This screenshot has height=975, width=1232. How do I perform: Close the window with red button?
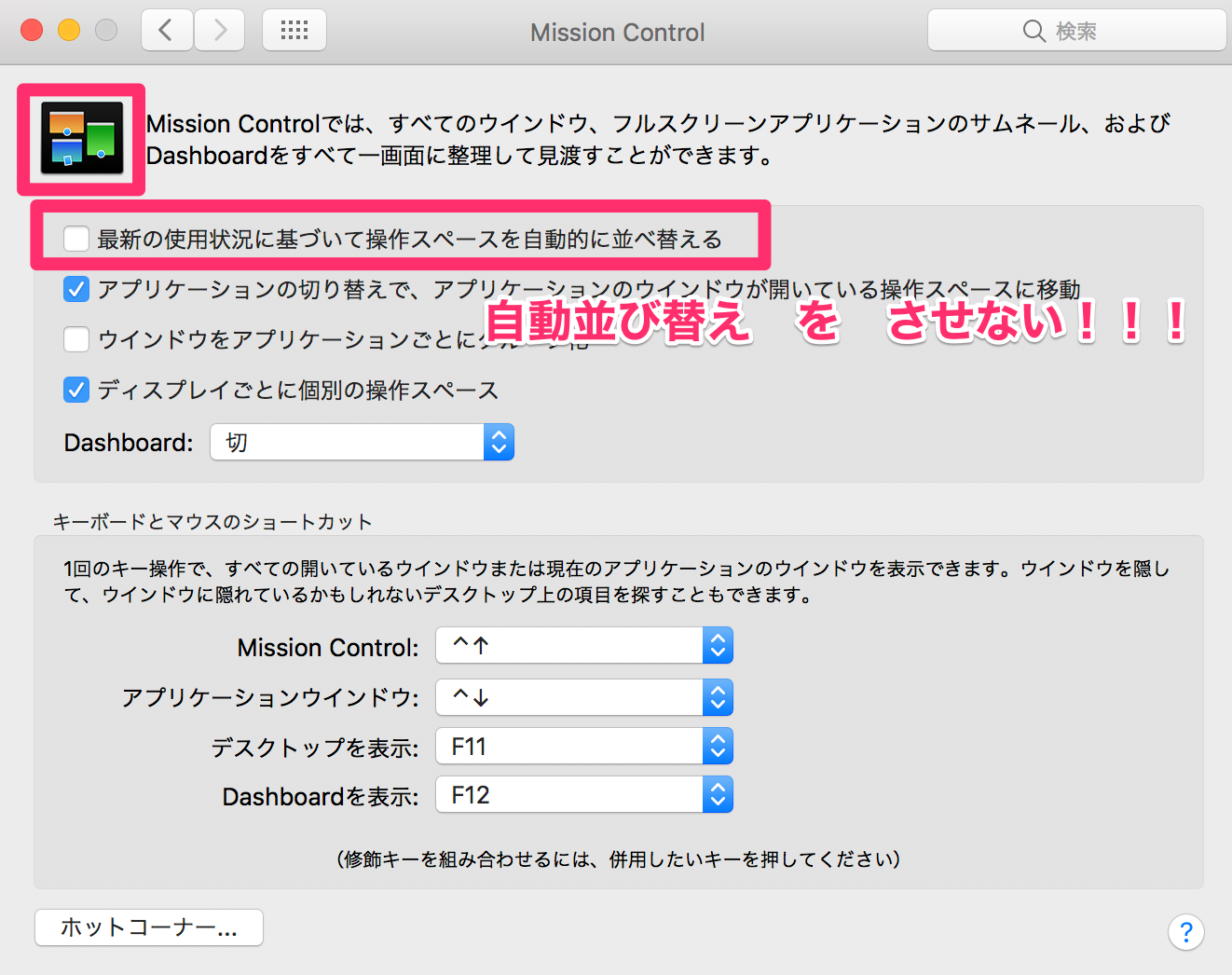click(x=32, y=31)
